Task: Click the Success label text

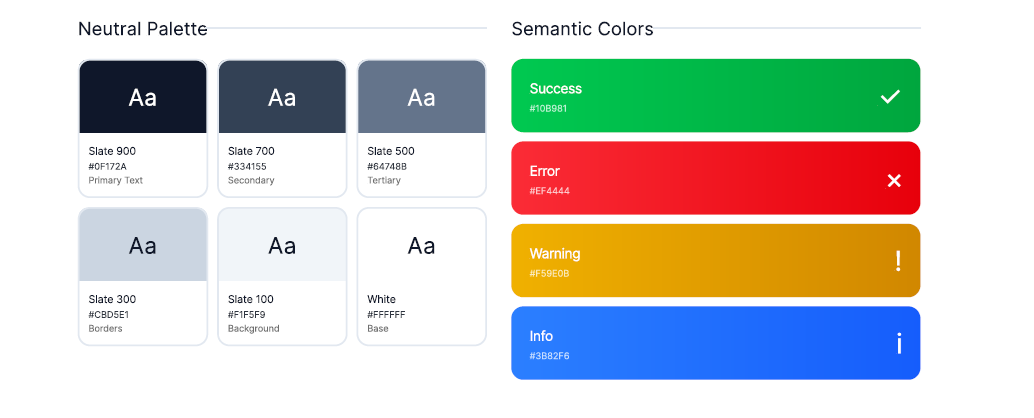Action: 555,89
